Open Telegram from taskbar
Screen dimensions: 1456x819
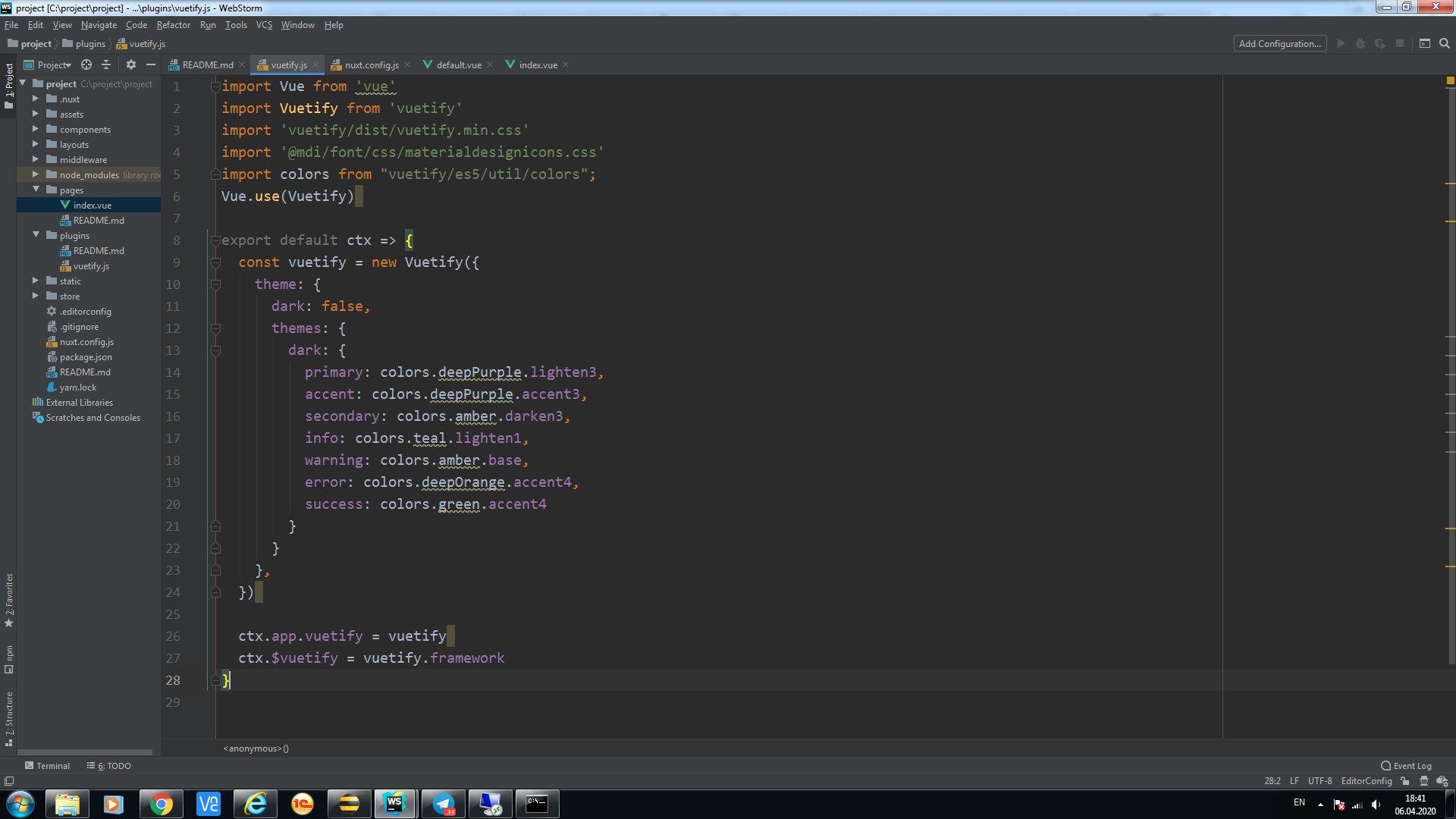(444, 804)
